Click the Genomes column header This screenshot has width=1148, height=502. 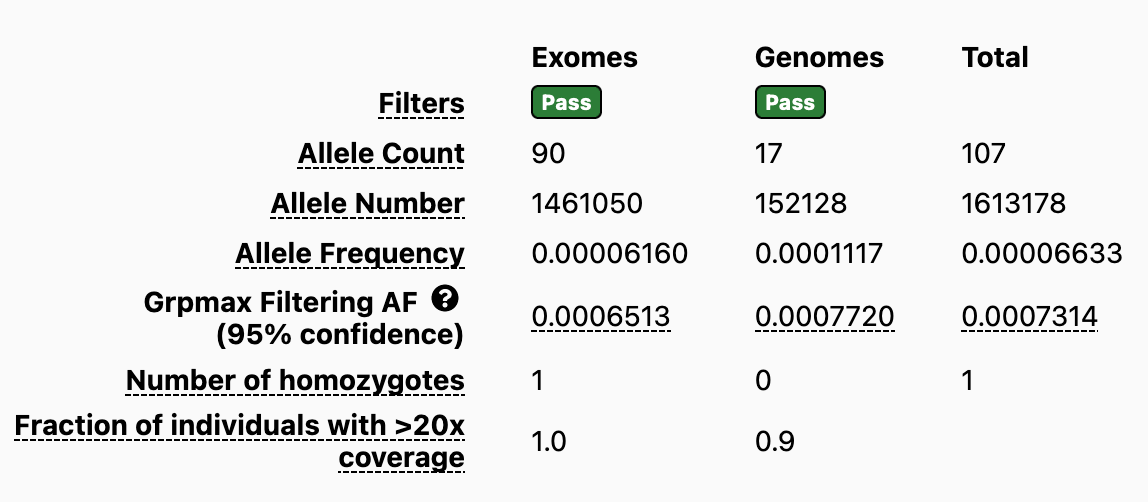pyautogui.click(x=819, y=57)
